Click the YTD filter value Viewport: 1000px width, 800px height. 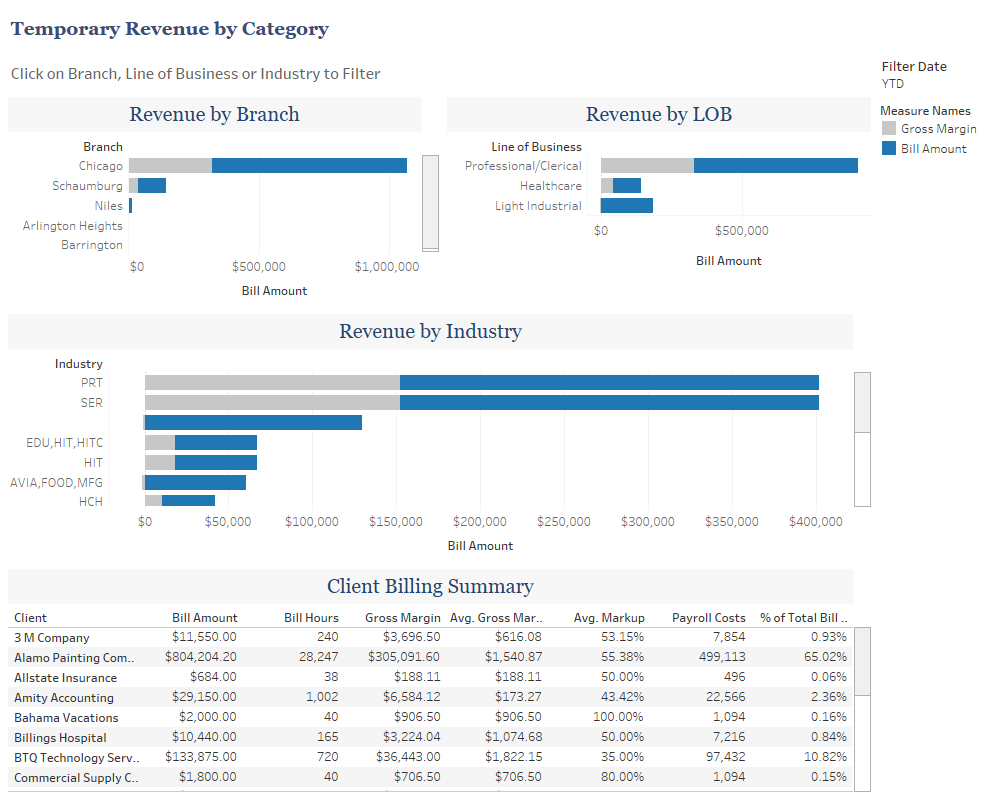pos(892,84)
